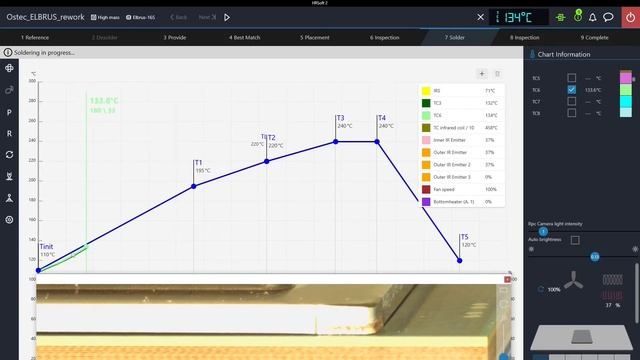Uncheck the TC6 checkbox

click(x=571, y=89)
